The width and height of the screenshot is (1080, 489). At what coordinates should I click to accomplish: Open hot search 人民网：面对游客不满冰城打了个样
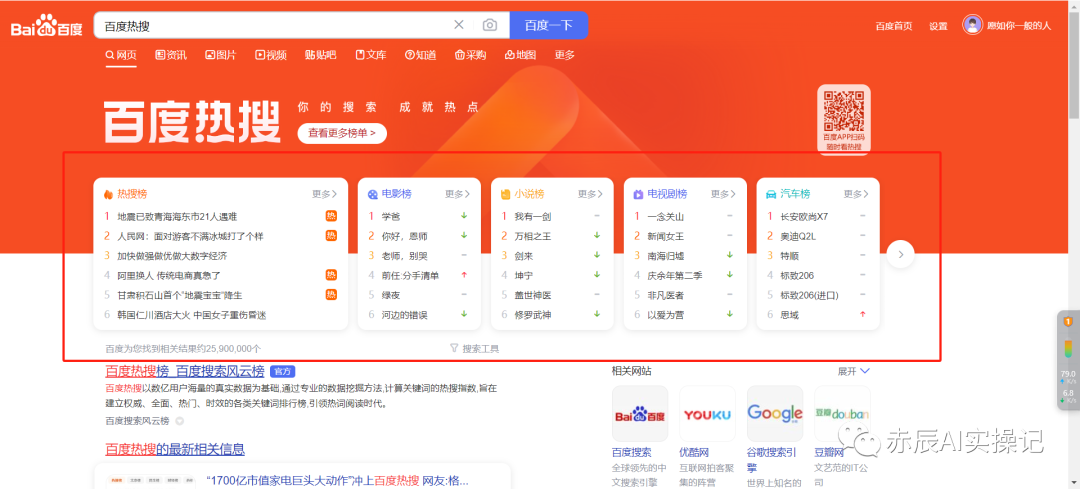(x=190, y=236)
